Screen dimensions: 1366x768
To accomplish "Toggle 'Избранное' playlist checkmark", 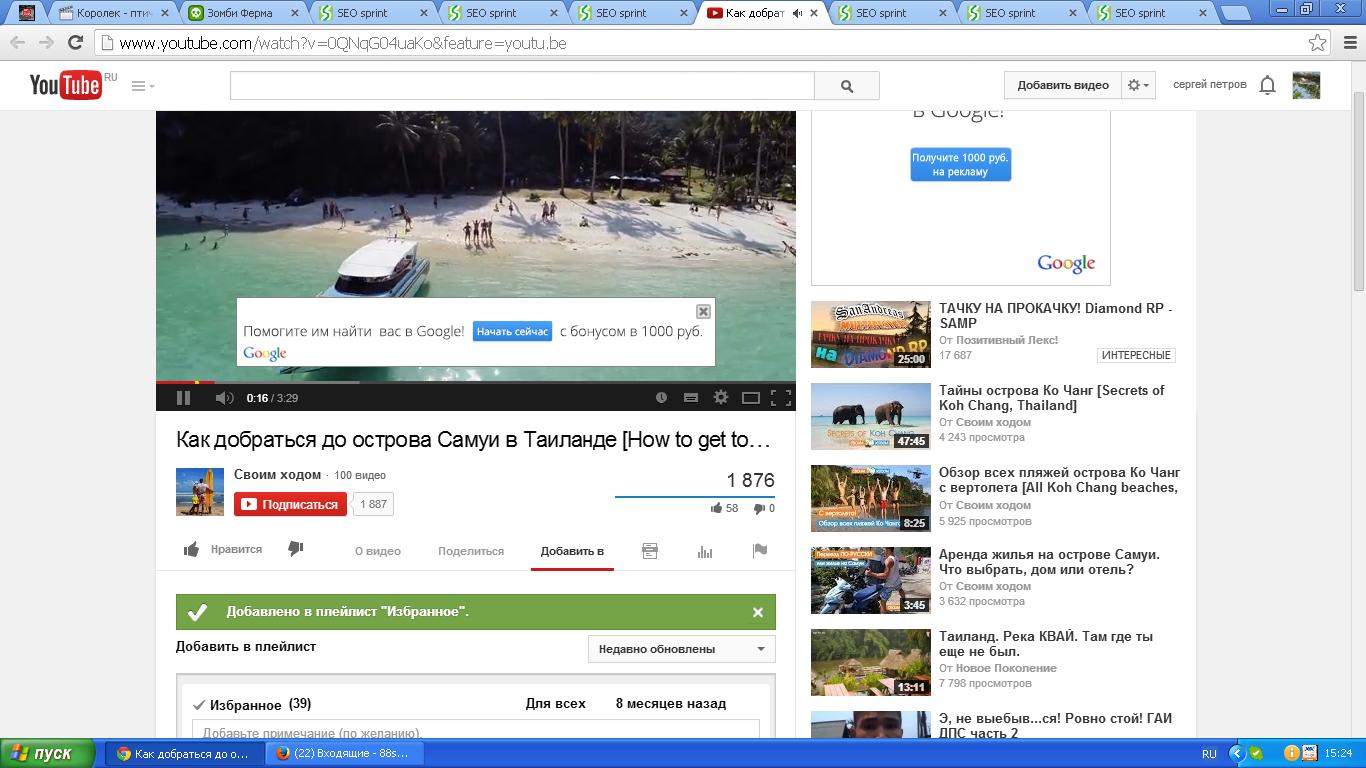I will 199,705.
